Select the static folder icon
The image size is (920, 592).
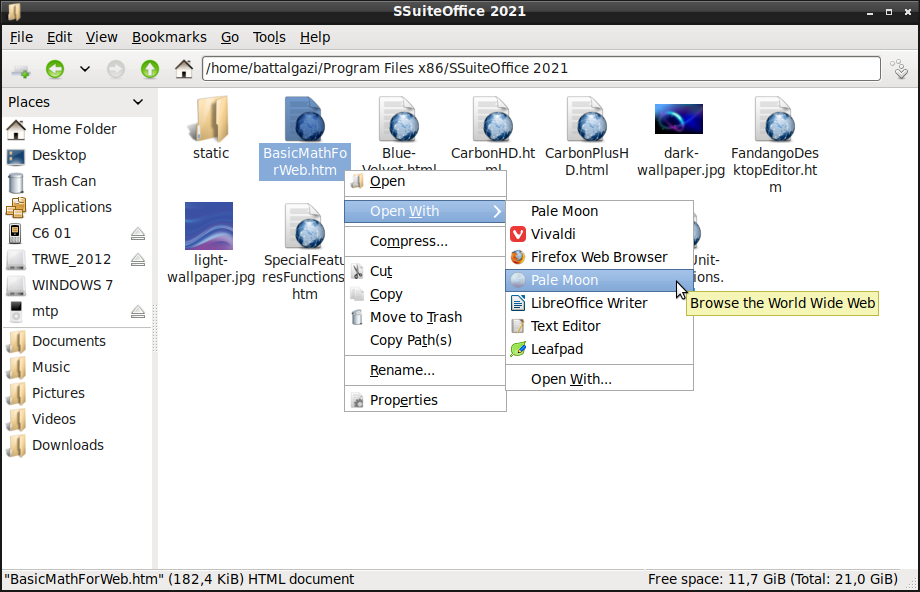click(211, 119)
